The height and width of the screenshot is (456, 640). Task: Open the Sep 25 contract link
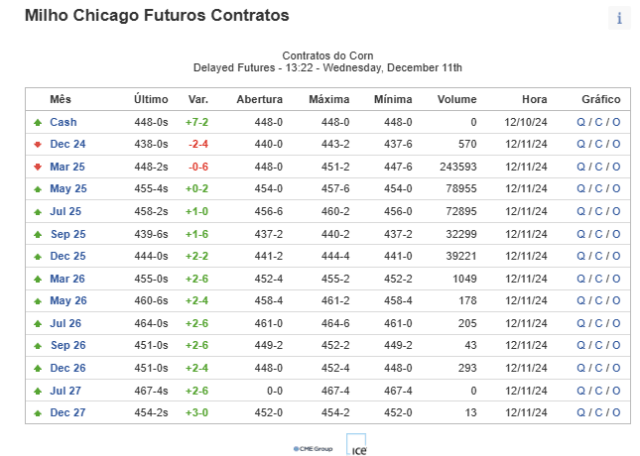pyautogui.click(x=68, y=234)
